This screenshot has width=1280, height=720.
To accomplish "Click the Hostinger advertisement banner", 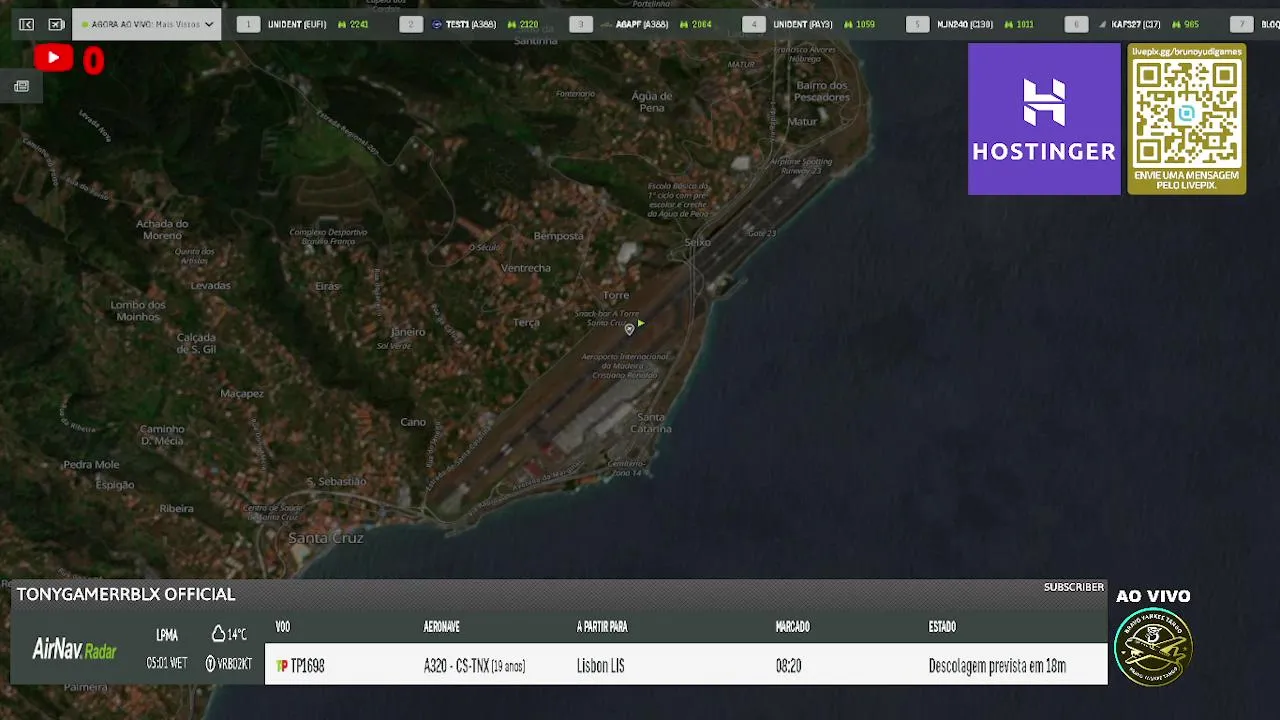I will coord(1044,119).
